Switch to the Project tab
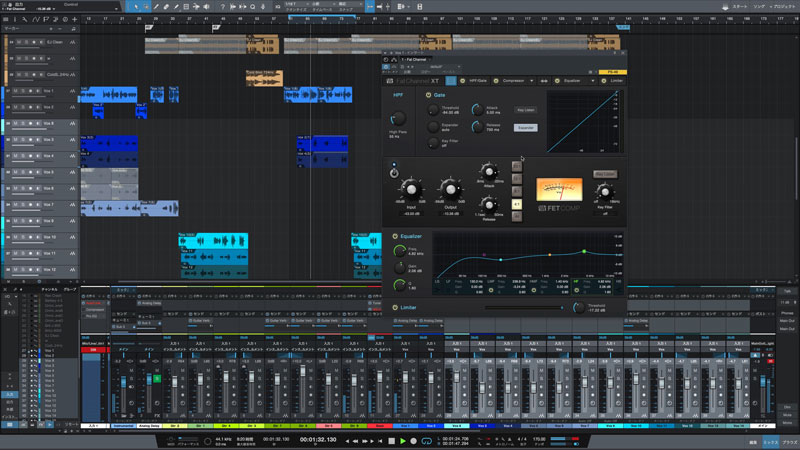Viewport: 800px width, 450px height. [785, 7]
